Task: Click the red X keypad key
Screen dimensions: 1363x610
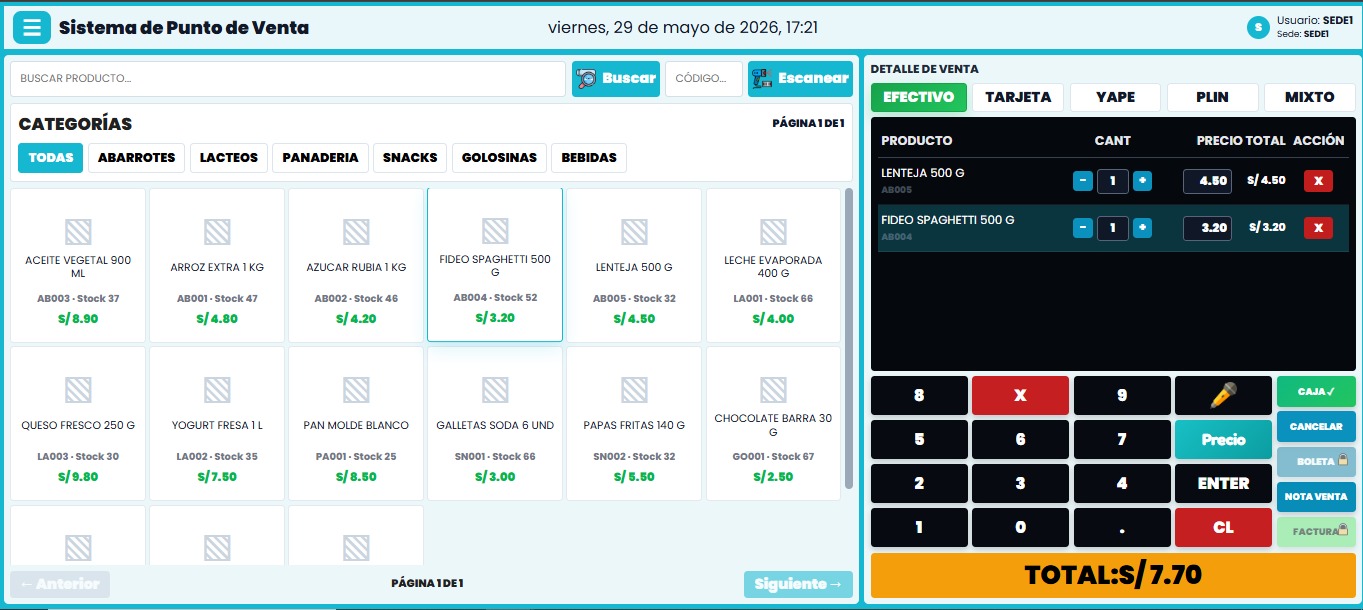Action: (1020, 395)
